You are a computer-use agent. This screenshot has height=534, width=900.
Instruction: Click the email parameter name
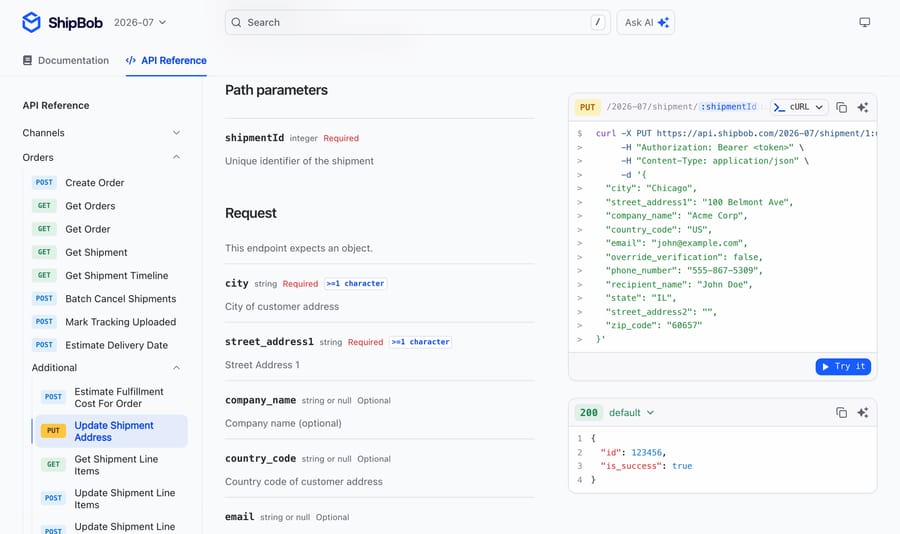(239, 517)
